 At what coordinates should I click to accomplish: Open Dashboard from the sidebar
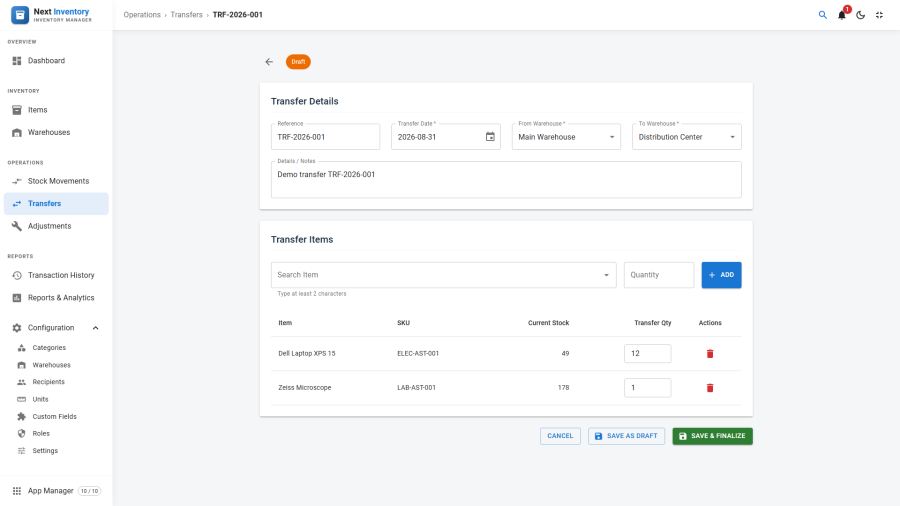click(56, 61)
